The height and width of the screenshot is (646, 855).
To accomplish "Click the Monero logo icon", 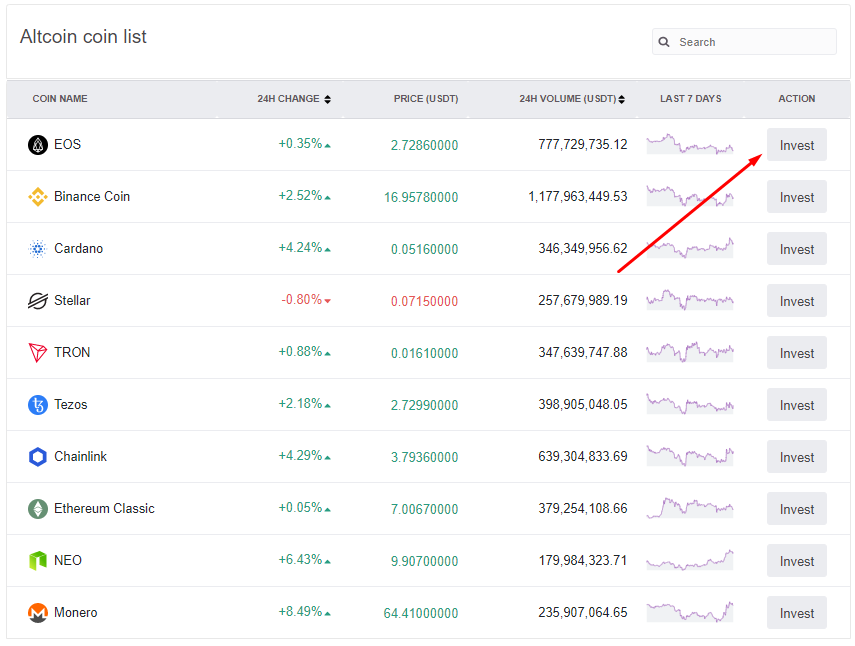I will tap(38, 613).
